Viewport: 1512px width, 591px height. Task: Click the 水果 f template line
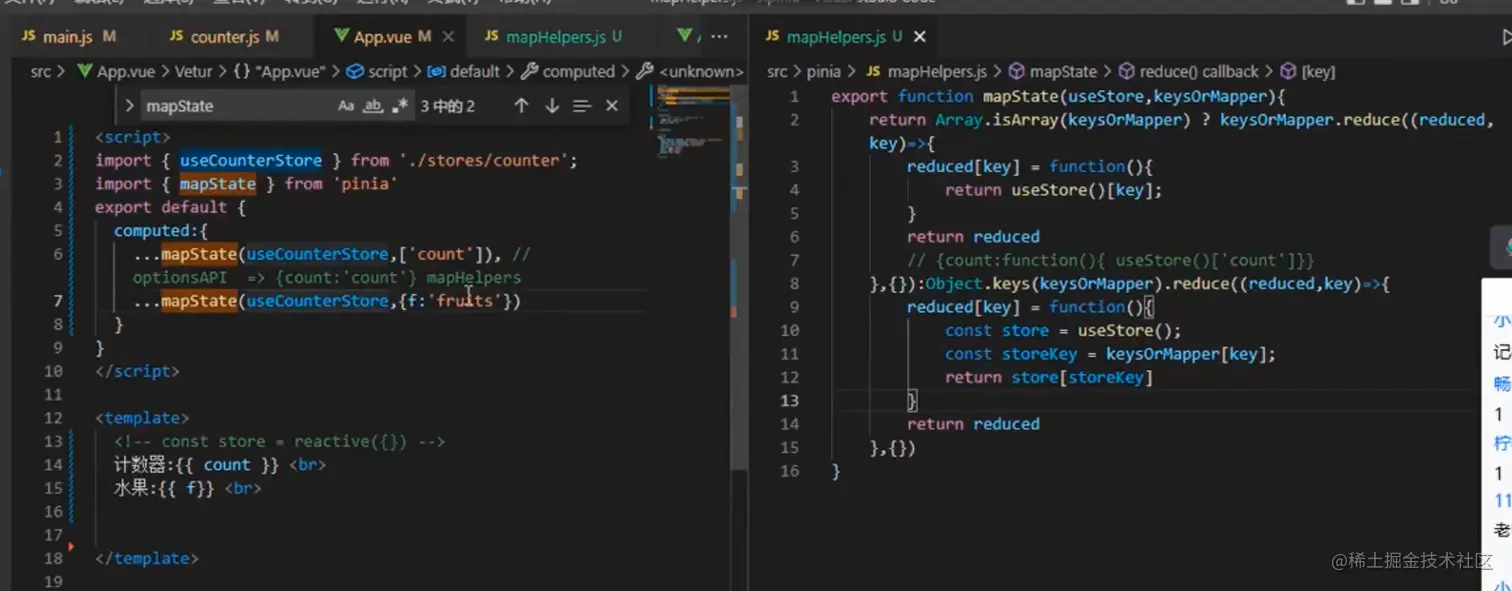[x=188, y=489]
